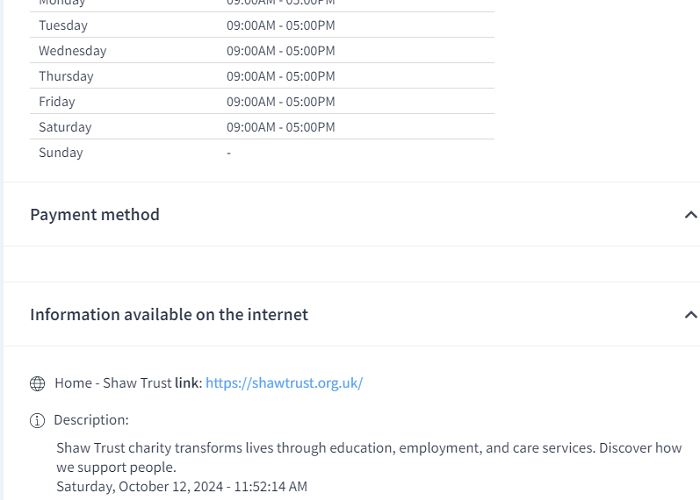Click the Shaw Trust charity description paragraph
700x500 pixels.
[x=369, y=458]
